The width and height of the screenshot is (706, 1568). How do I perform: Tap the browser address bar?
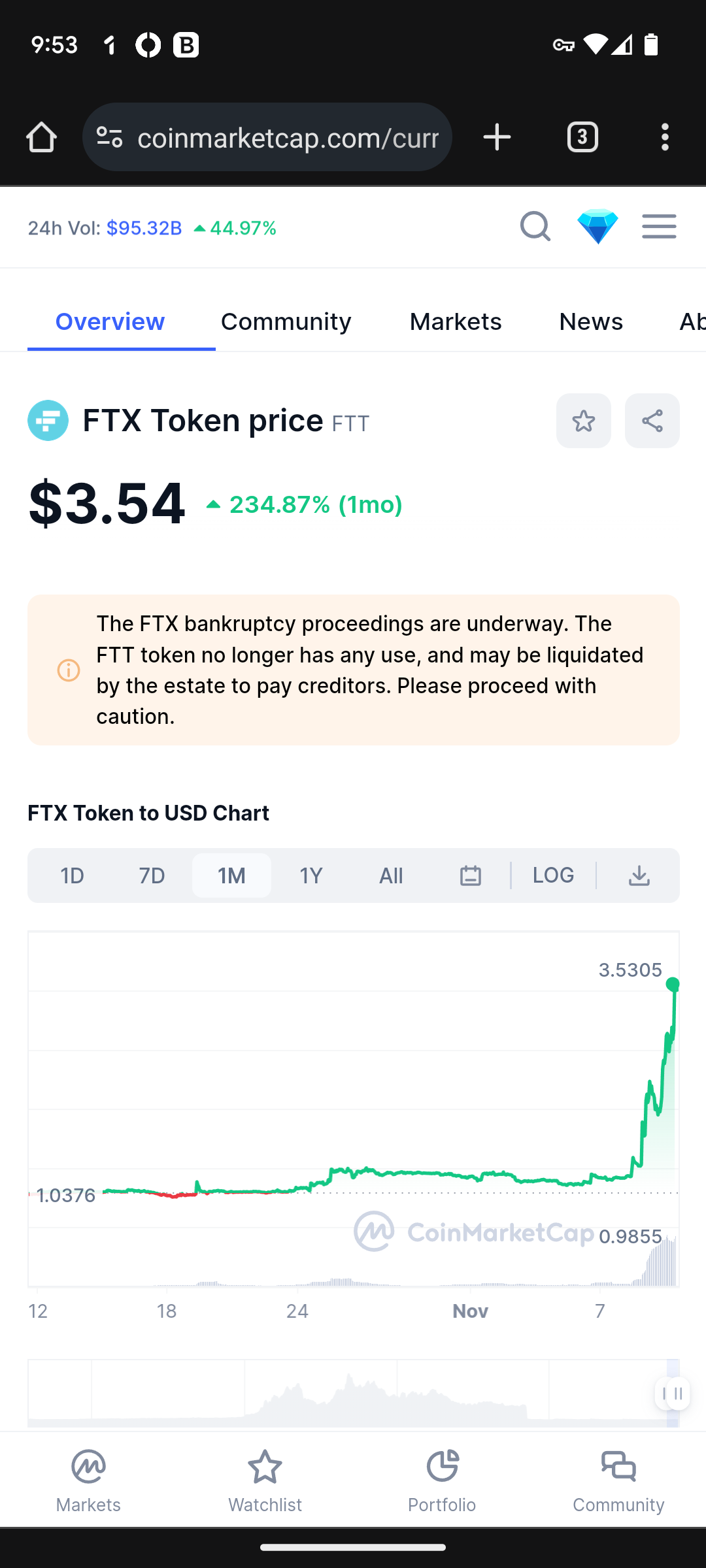pos(267,137)
